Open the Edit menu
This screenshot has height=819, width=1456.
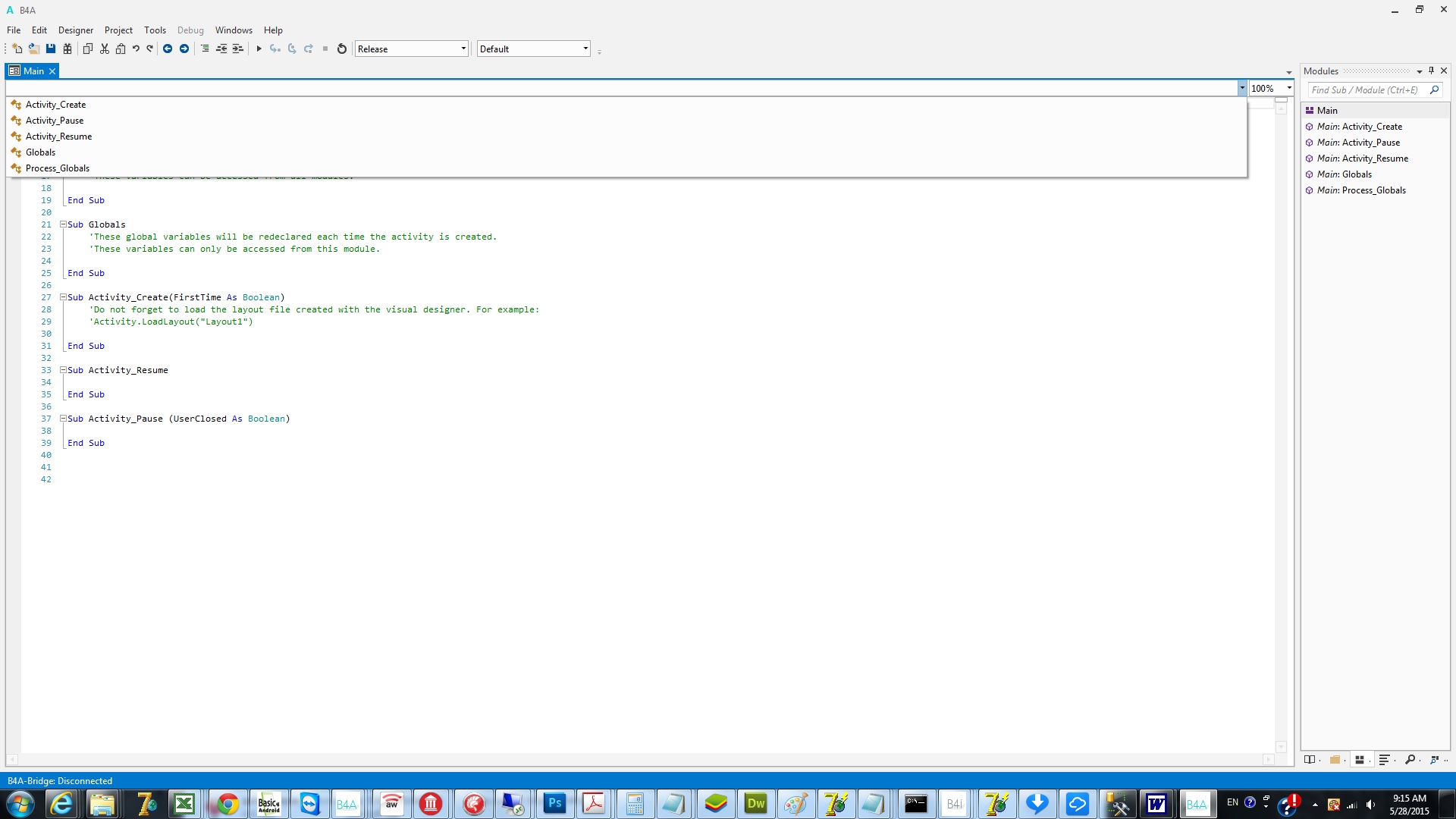[39, 30]
